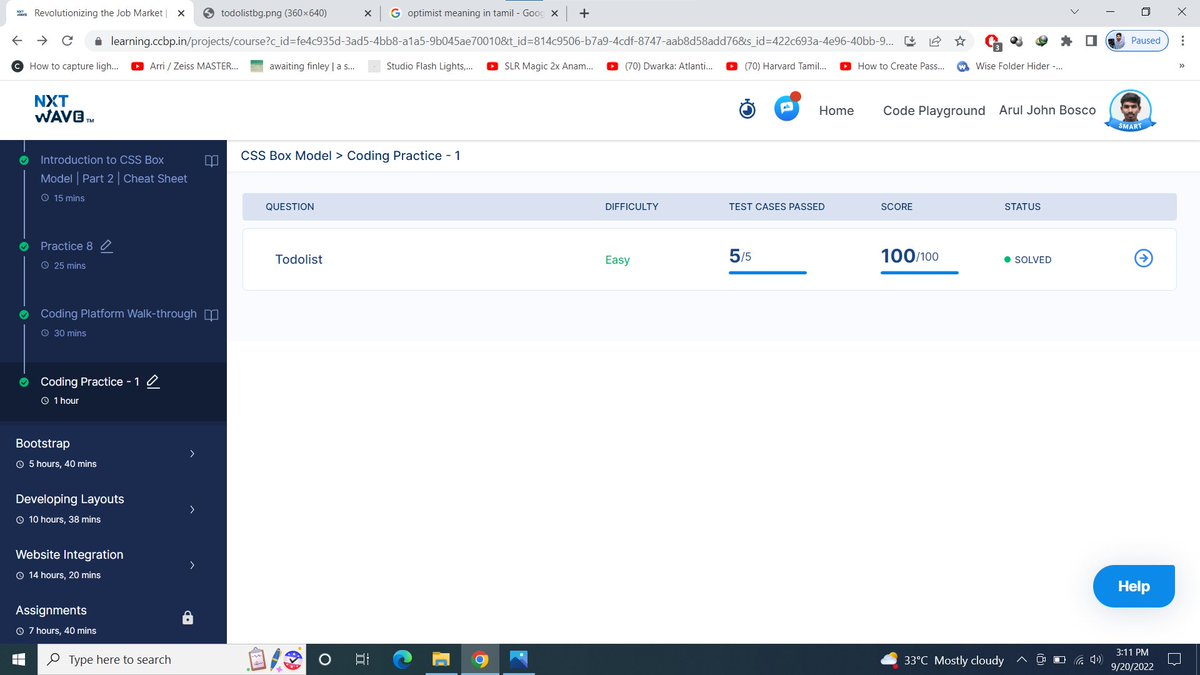Screen dimensions: 1200x675
Task: Open the Todolist question
Action: (x=298, y=259)
